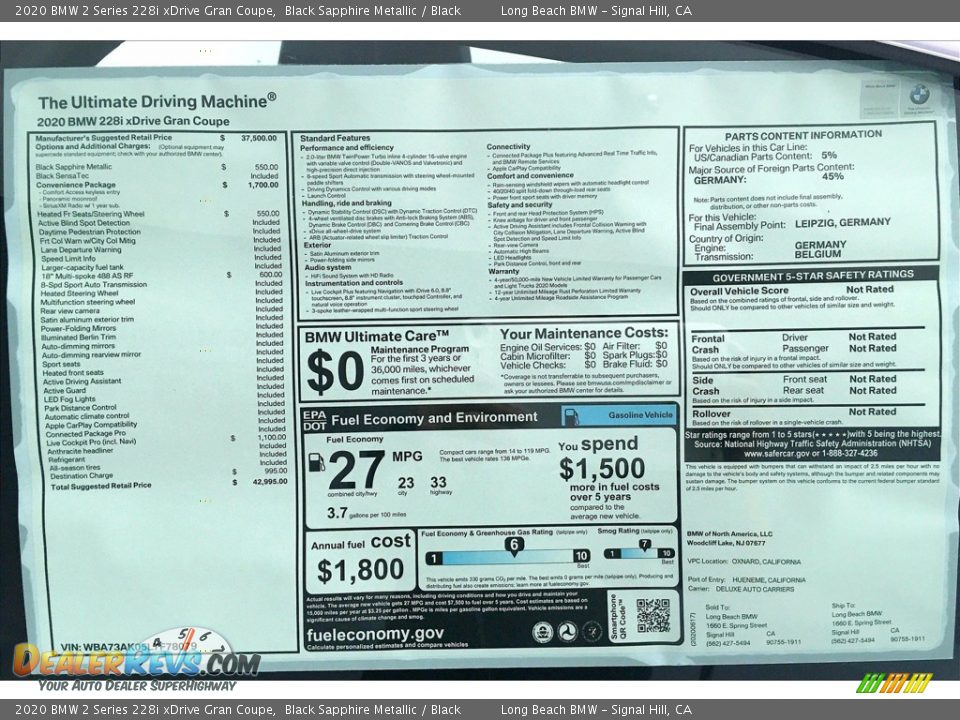Click the carrier name 'DELUXE AUTO CARRIERS'
The width and height of the screenshot is (960, 720).
754,589
